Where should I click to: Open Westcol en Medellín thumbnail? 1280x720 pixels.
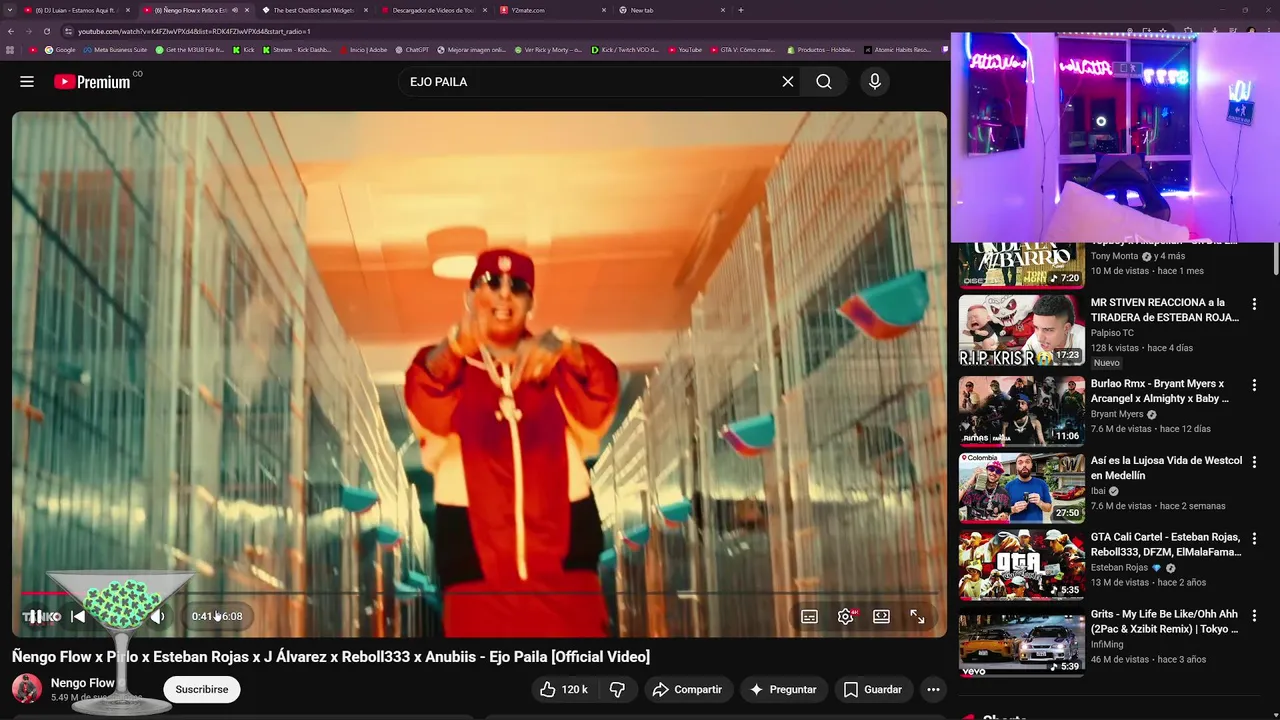(1021, 488)
